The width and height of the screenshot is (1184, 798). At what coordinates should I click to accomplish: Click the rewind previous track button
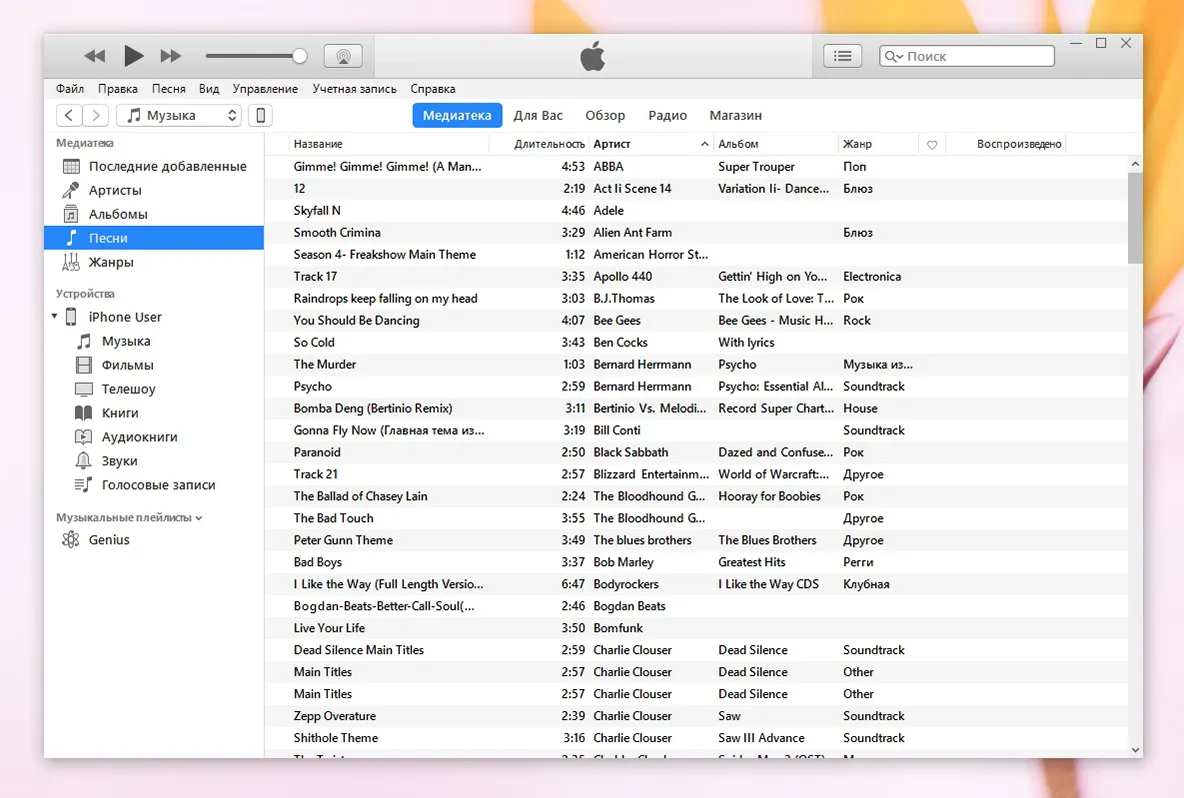[x=95, y=56]
